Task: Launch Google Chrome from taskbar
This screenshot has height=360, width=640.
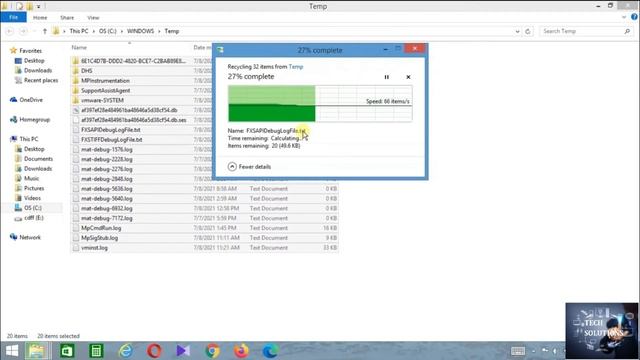Action: click(212, 351)
